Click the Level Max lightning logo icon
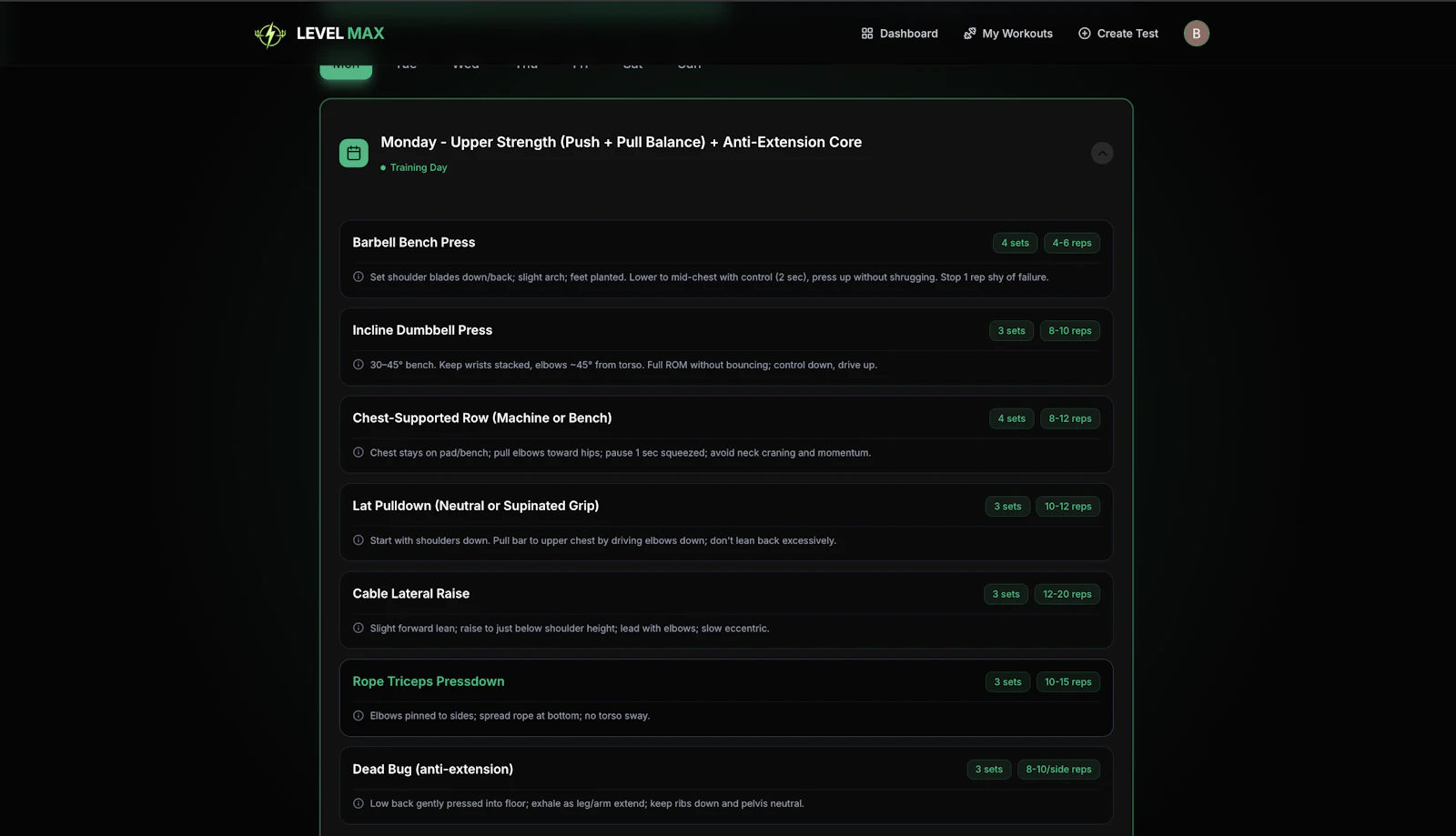Image resolution: width=1456 pixels, height=836 pixels. pyautogui.click(x=270, y=34)
